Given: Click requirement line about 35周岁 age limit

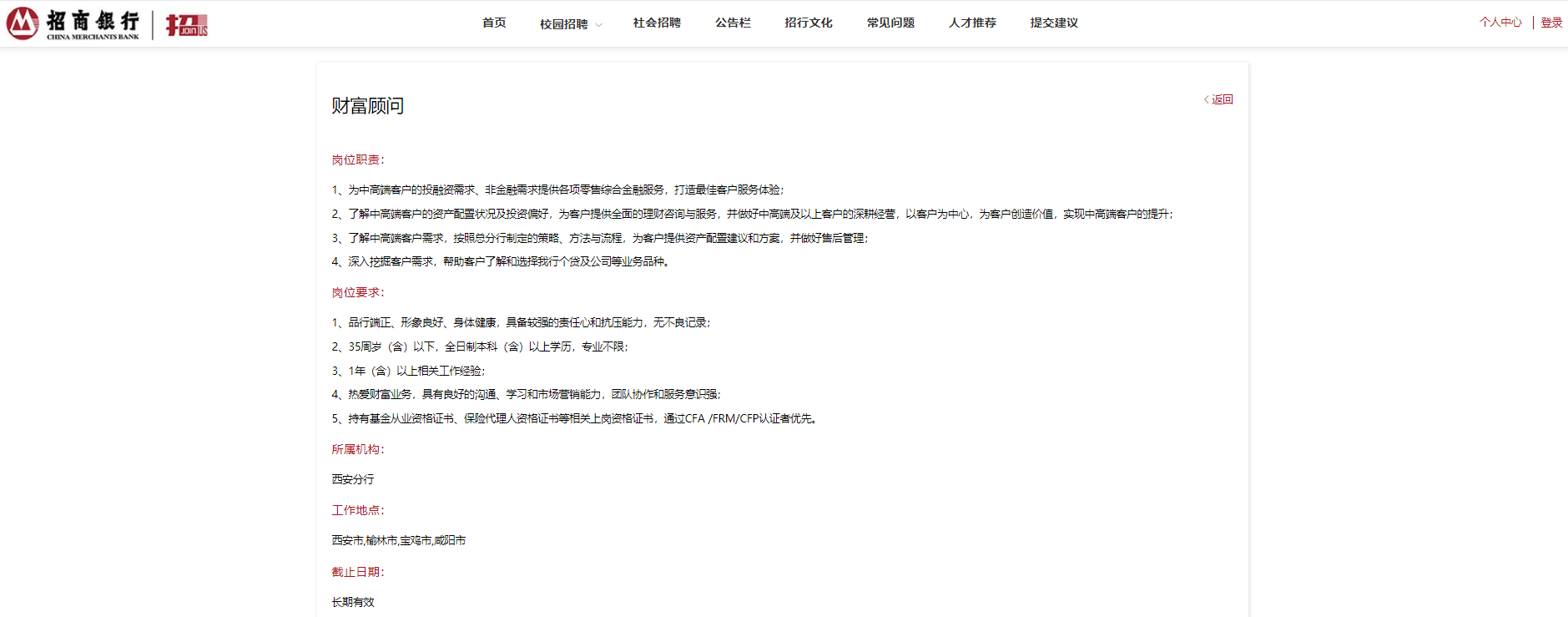Looking at the screenshot, I should click(x=480, y=346).
